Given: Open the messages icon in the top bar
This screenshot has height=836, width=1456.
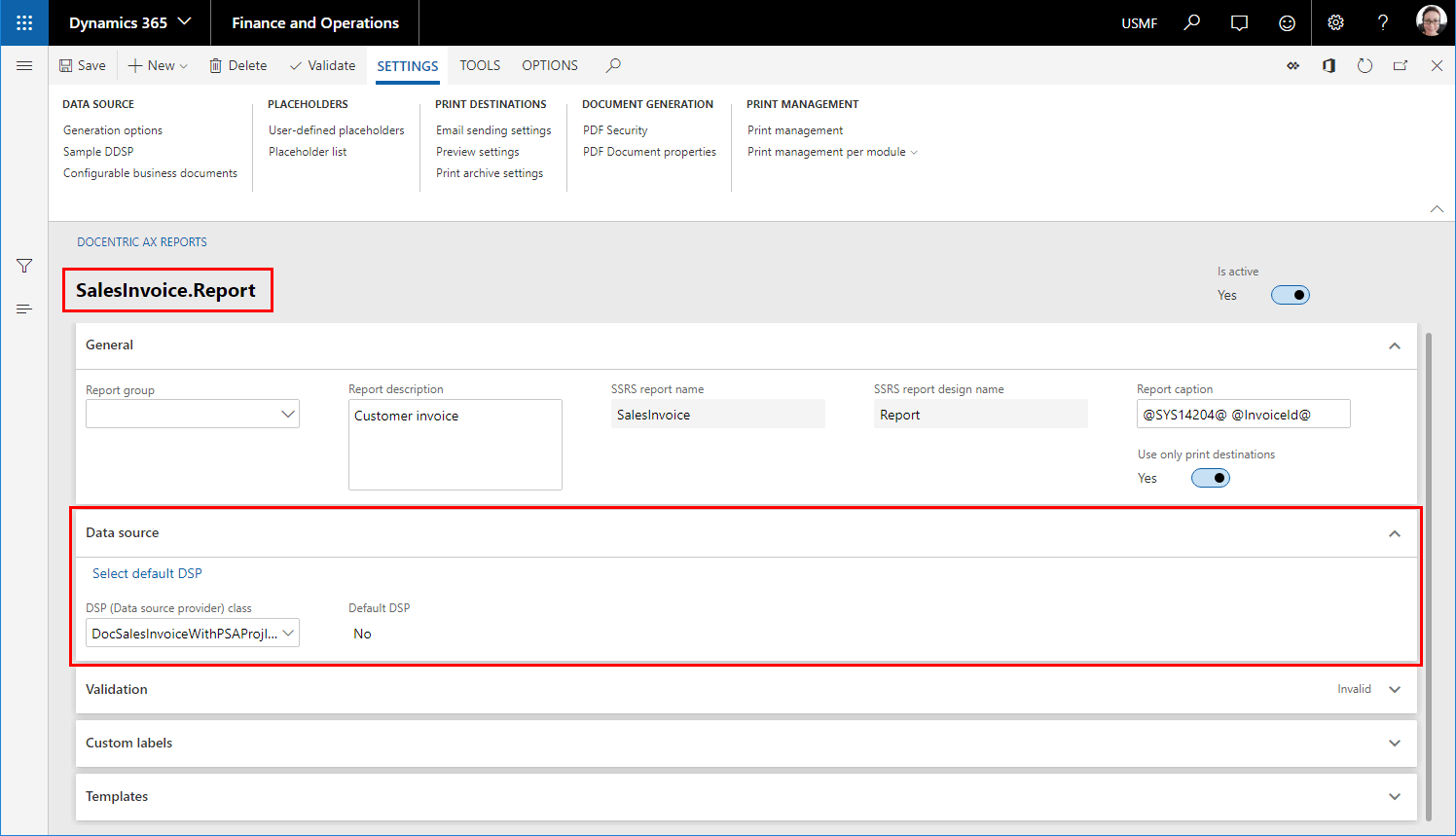Looking at the screenshot, I should pyautogui.click(x=1239, y=22).
